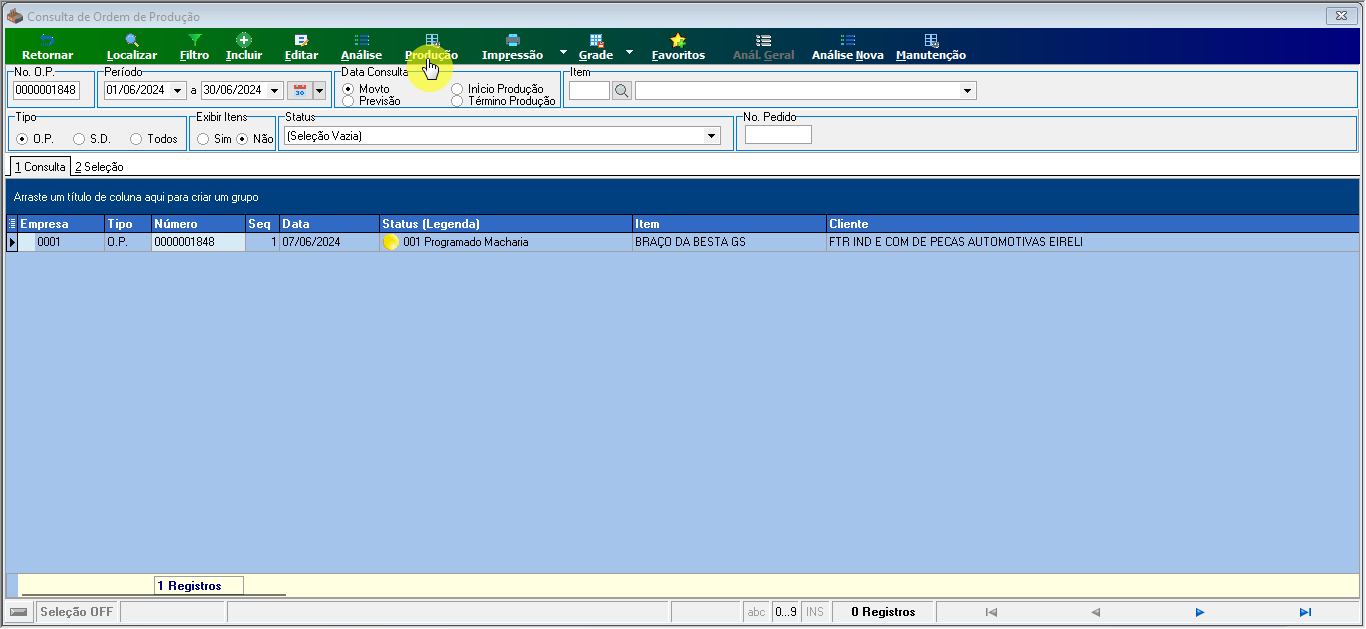This screenshot has width=1366, height=629.
Task: Expand the period start date dropdown
Action: coord(179,91)
